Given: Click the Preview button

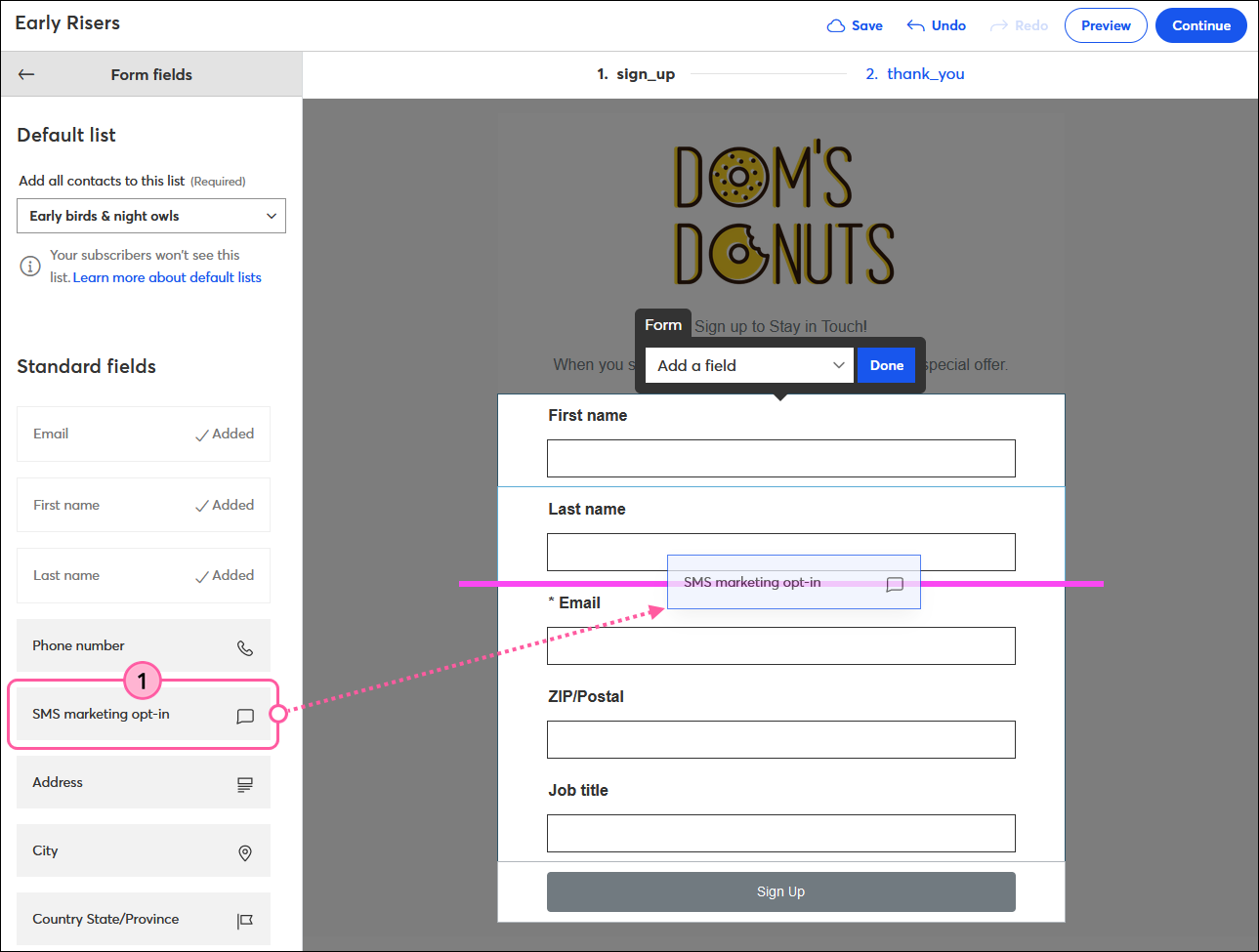Looking at the screenshot, I should (1106, 25).
